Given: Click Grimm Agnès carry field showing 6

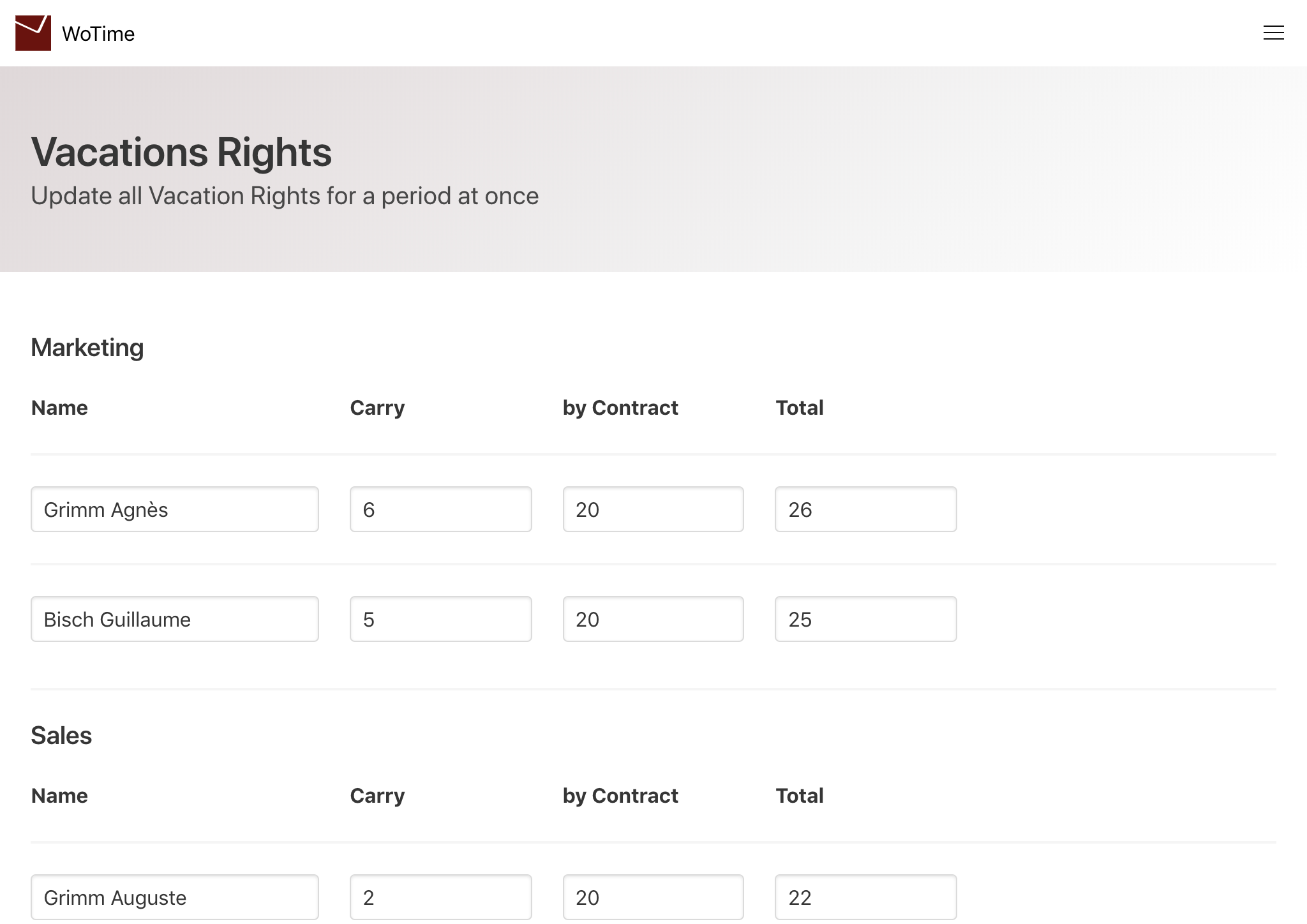Looking at the screenshot, I should 440,509.
